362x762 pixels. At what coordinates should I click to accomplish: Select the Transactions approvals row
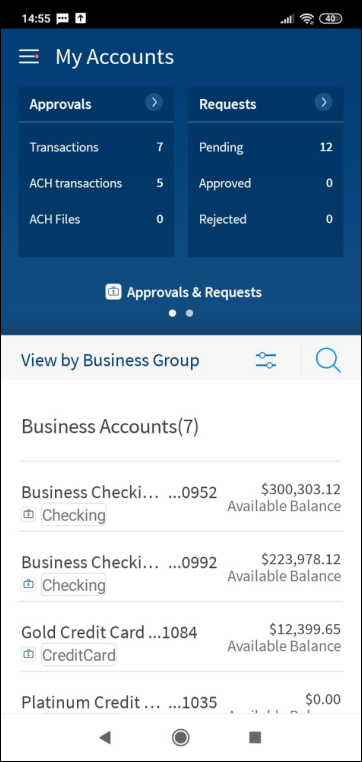pos(96,147)
